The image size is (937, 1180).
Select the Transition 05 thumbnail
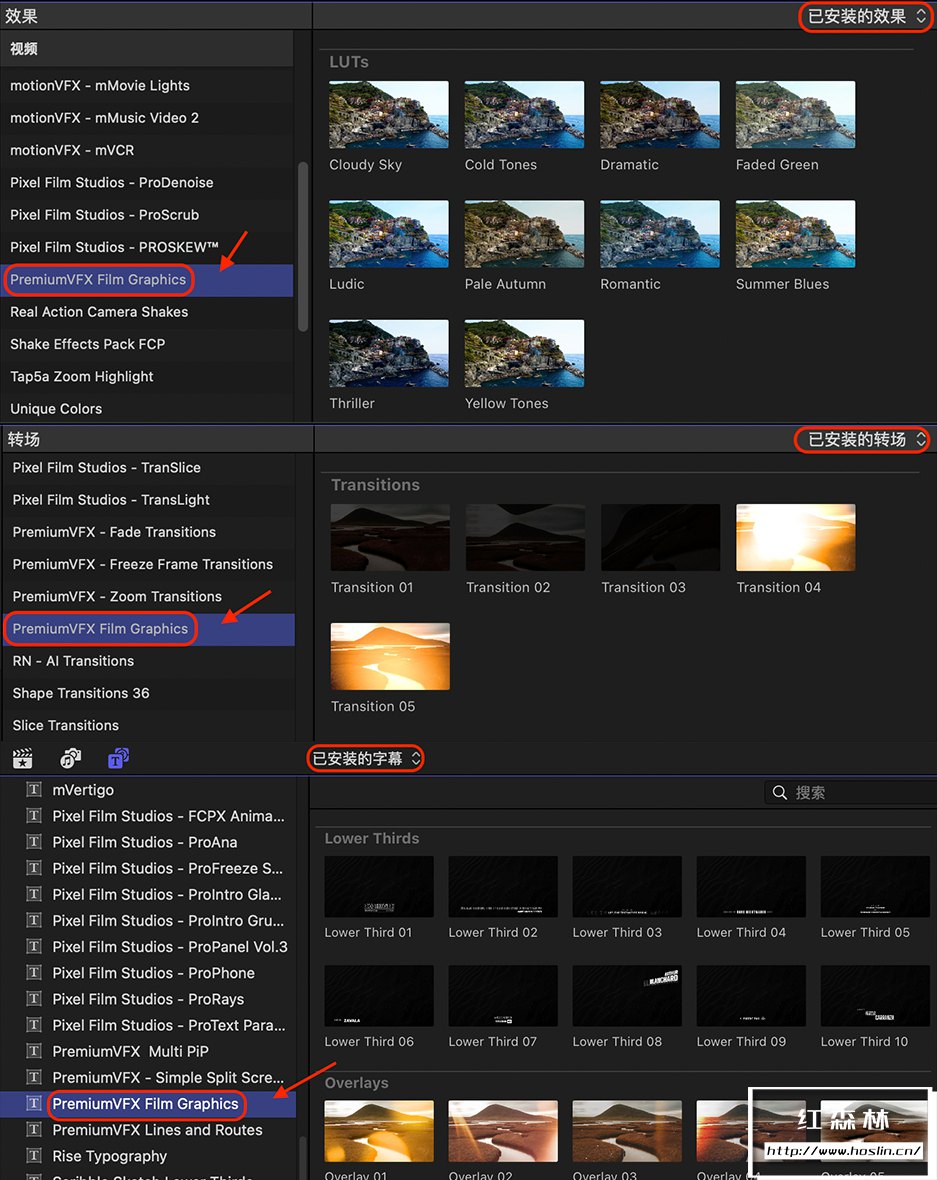click(391, 656)
